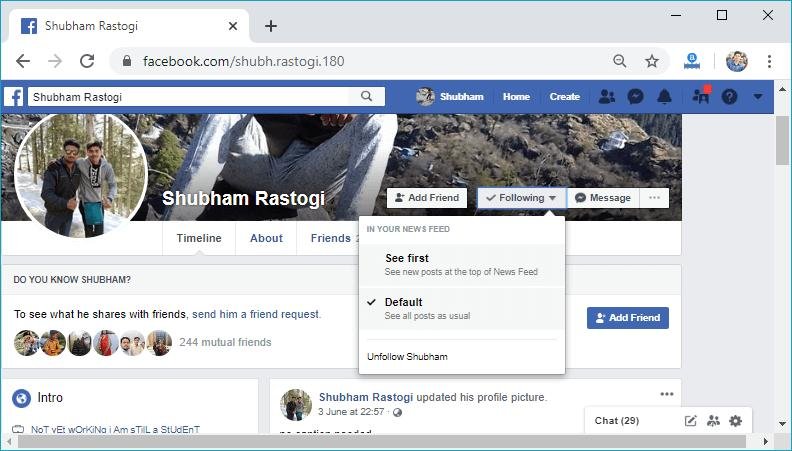Click the browser back arrow
This screenshot has width=792, height=451.
pyautogui.click(x=23, y=61)
